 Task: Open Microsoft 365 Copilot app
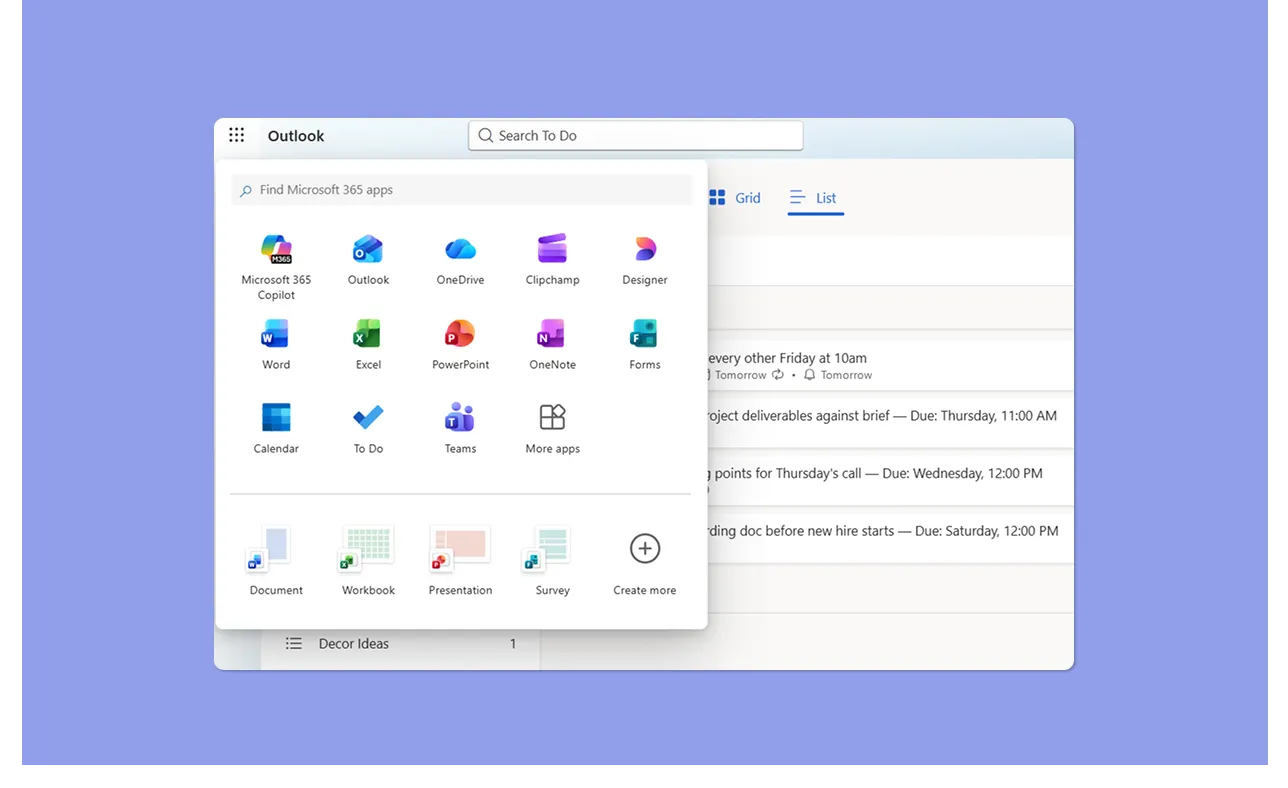(276, 266)
